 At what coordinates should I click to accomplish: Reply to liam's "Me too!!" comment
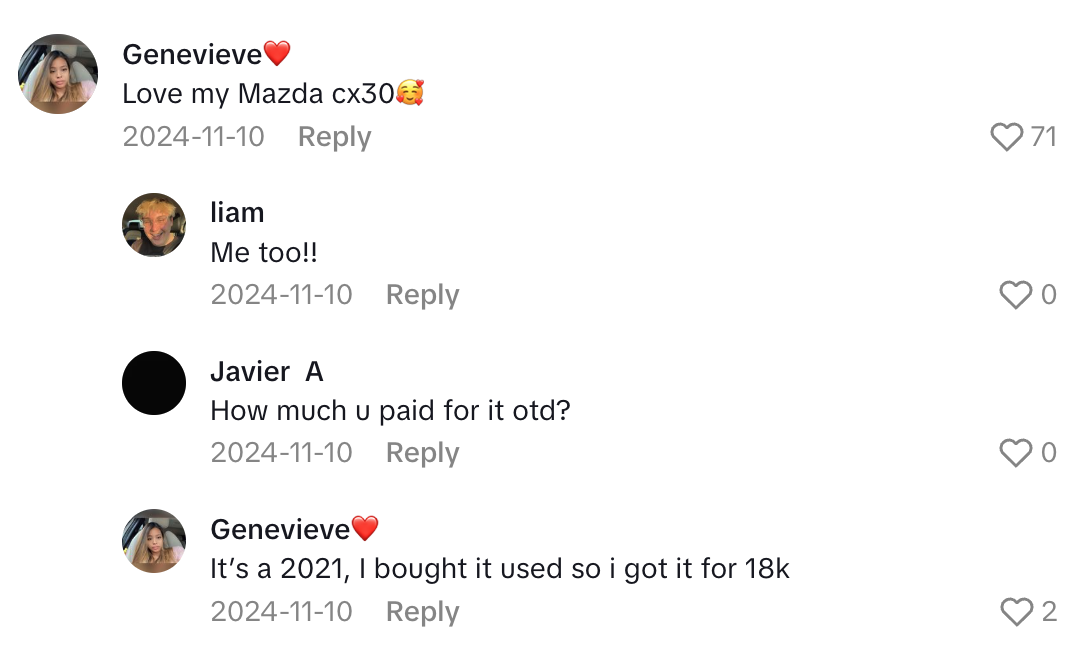[x=422, y=295]
